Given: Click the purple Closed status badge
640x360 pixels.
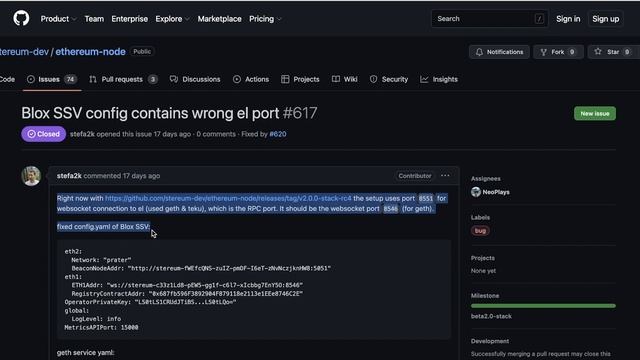Looking at the screenshot, I should (x=43, y=134).
